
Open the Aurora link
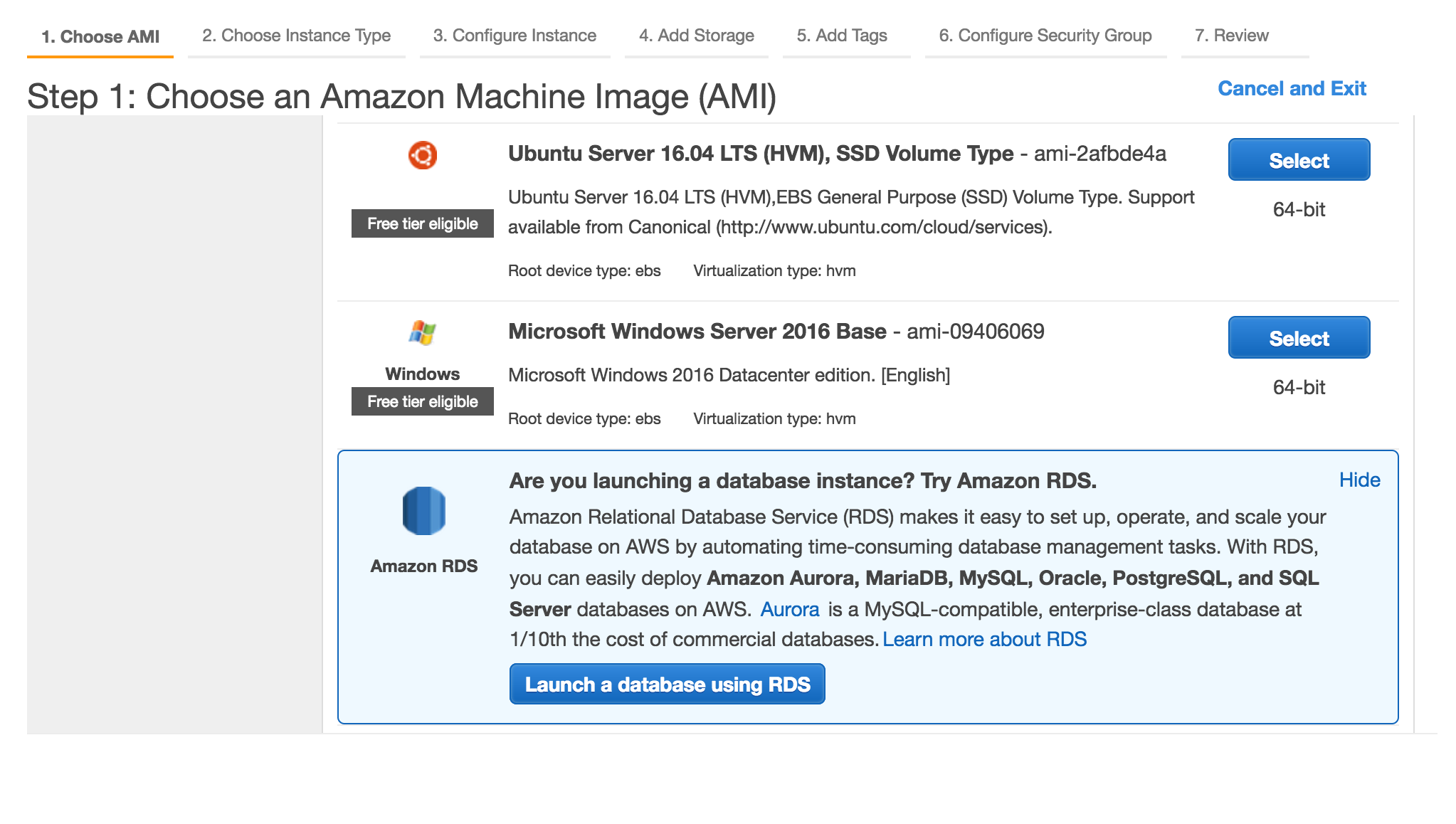tap(790, 610)
